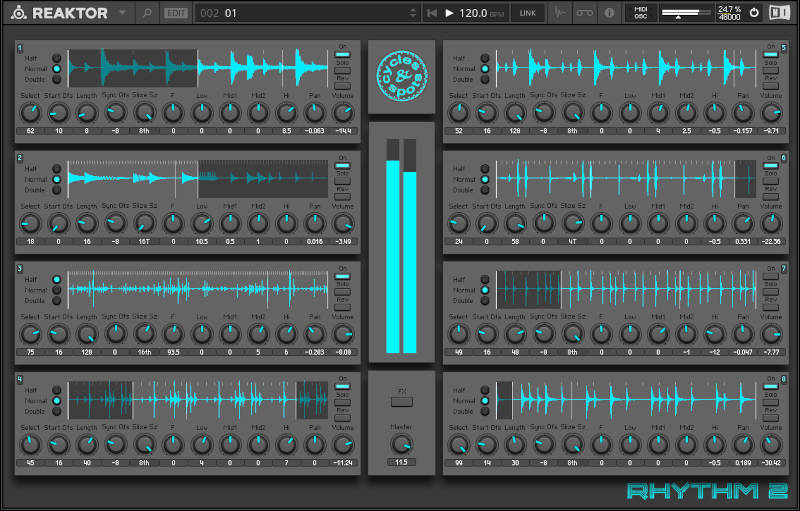Click the Master volume knob
Screen dimensions: 800x511
pyautogui.click(x=401, y=443)
